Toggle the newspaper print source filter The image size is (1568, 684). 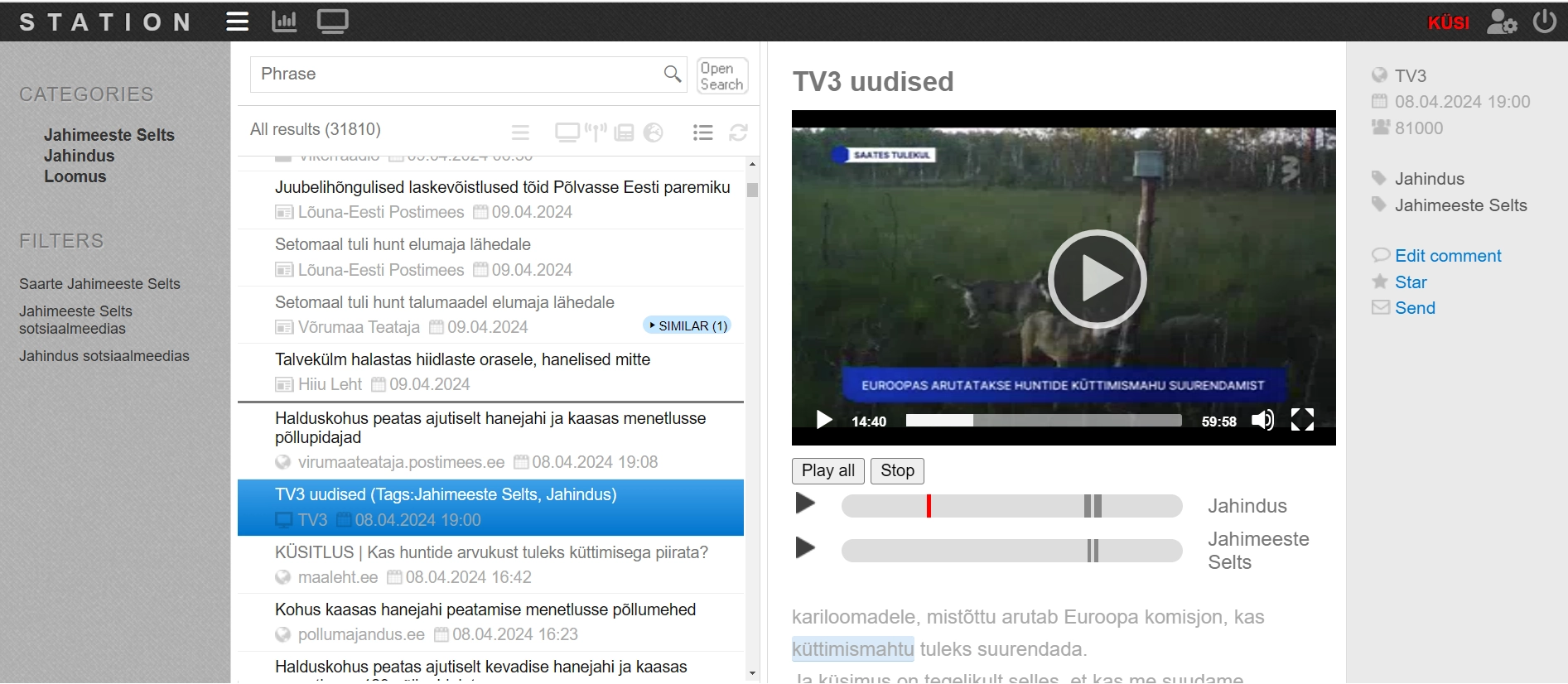625,132
